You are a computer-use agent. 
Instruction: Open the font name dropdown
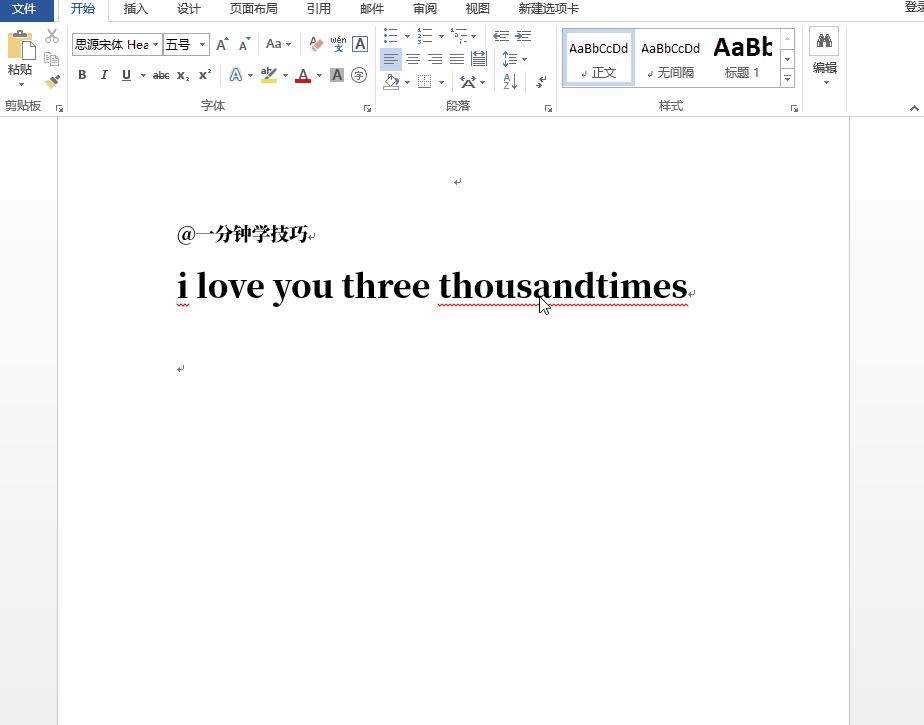click(156, 45)
